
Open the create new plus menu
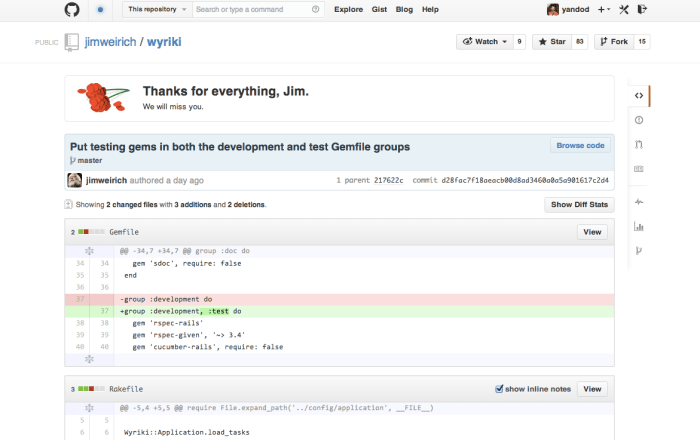(604, 9)
